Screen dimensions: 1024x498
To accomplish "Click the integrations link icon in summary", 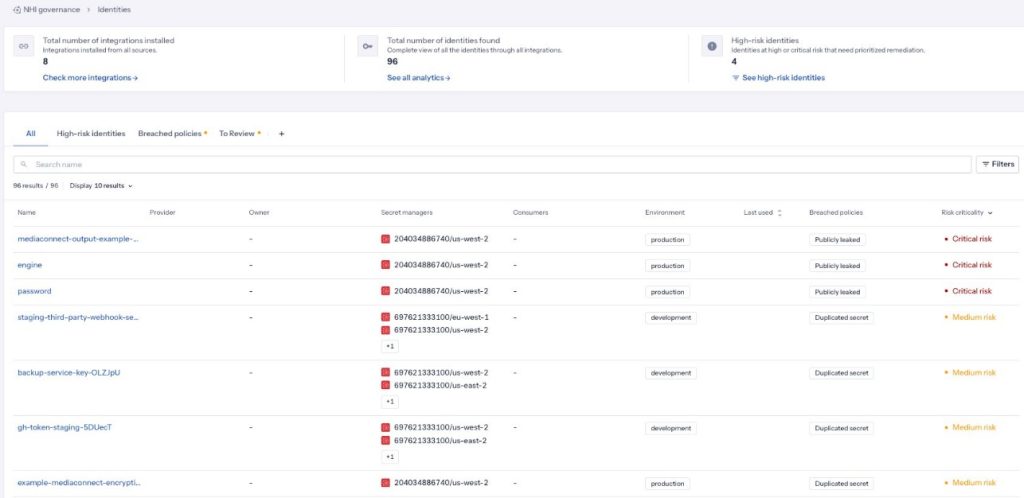I will 24,46.
